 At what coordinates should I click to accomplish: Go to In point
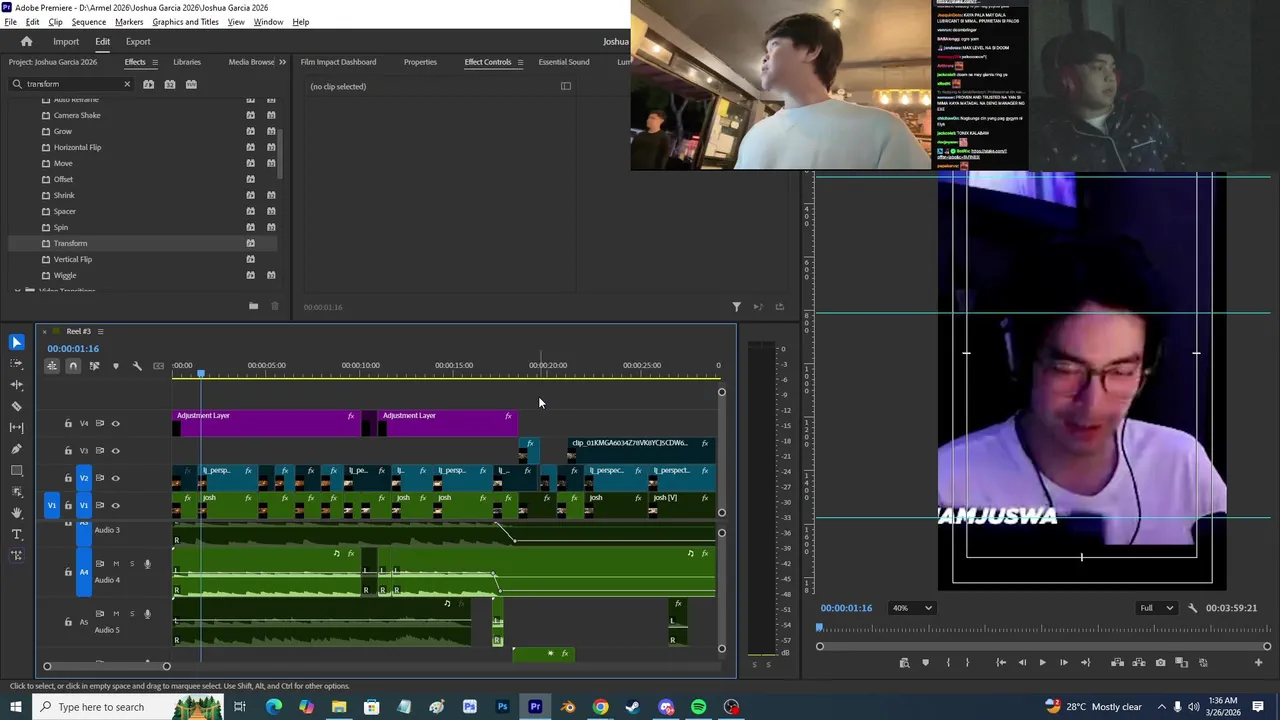click(1000, 662)
